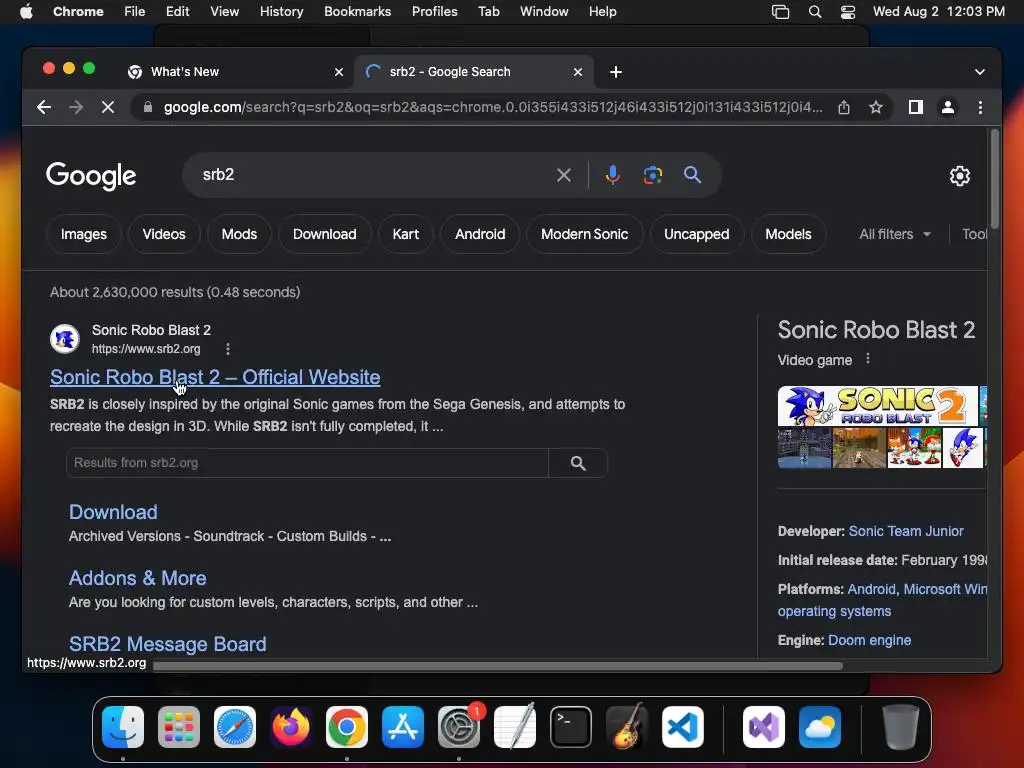
Task: Open Sonic Robo Blast 2 Official Website link
Action: (x=215, y=377)
